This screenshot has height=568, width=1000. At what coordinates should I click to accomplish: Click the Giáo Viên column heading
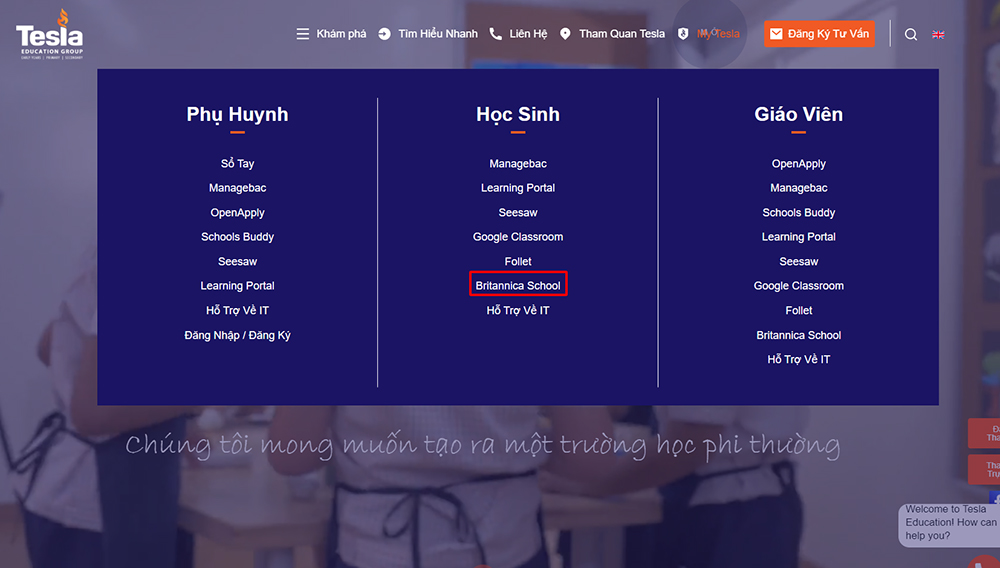[x=798, y=114]
